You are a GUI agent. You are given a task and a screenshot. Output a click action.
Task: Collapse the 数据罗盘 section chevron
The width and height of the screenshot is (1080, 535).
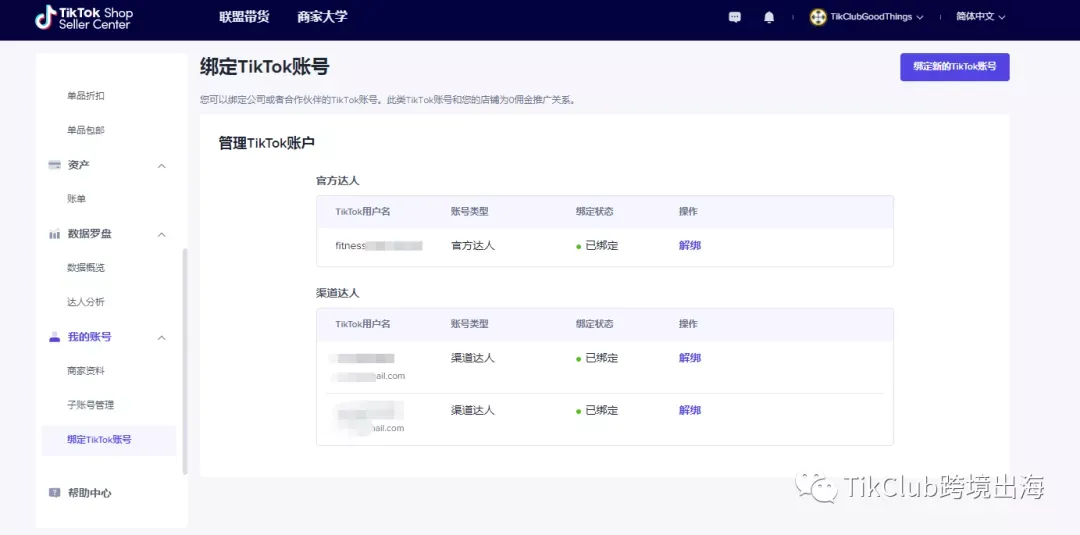(x=162, y=235)
